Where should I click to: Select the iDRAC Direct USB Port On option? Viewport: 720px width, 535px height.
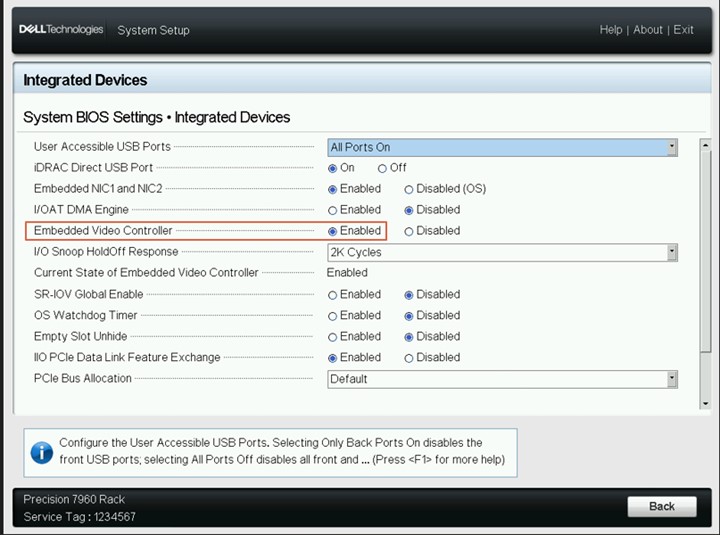click(333, 168)
